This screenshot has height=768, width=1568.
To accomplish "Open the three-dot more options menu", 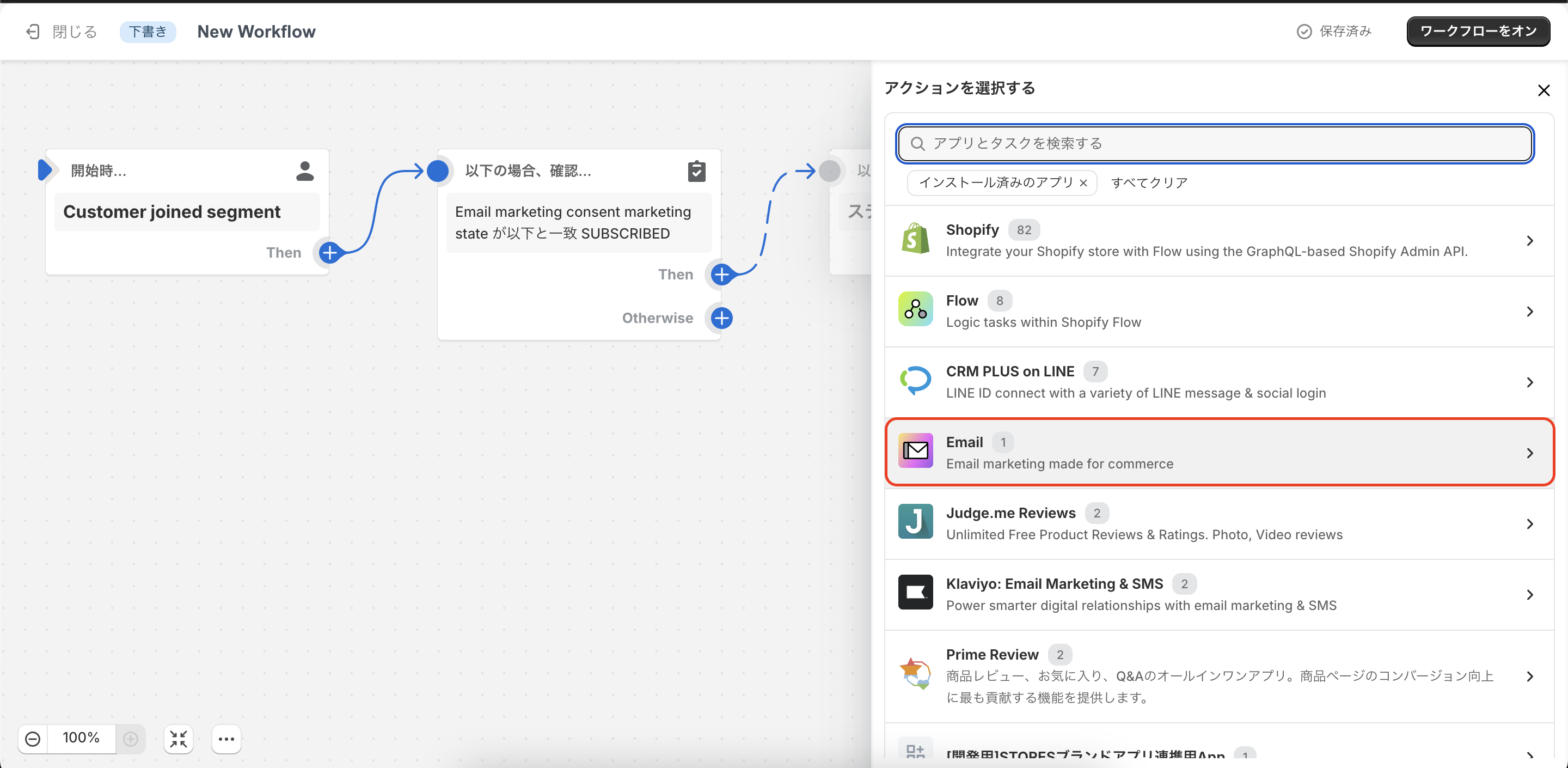I will 226,739.
